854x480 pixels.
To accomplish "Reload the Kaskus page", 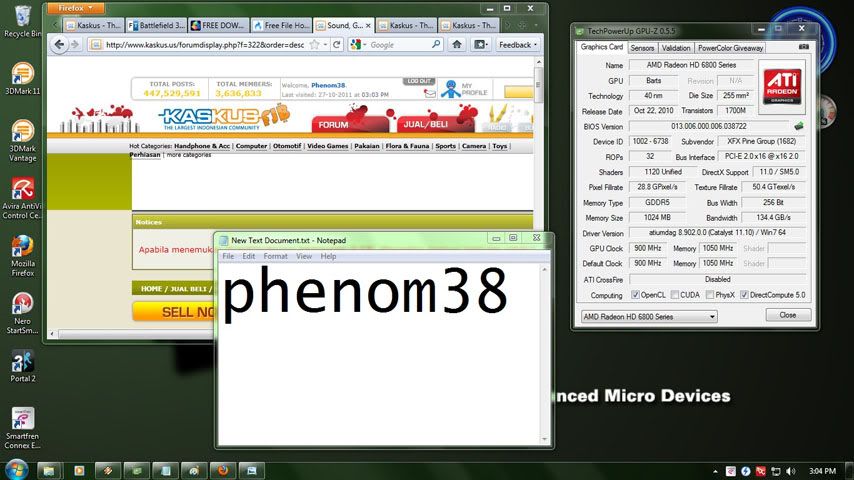I will coord(337,45).
